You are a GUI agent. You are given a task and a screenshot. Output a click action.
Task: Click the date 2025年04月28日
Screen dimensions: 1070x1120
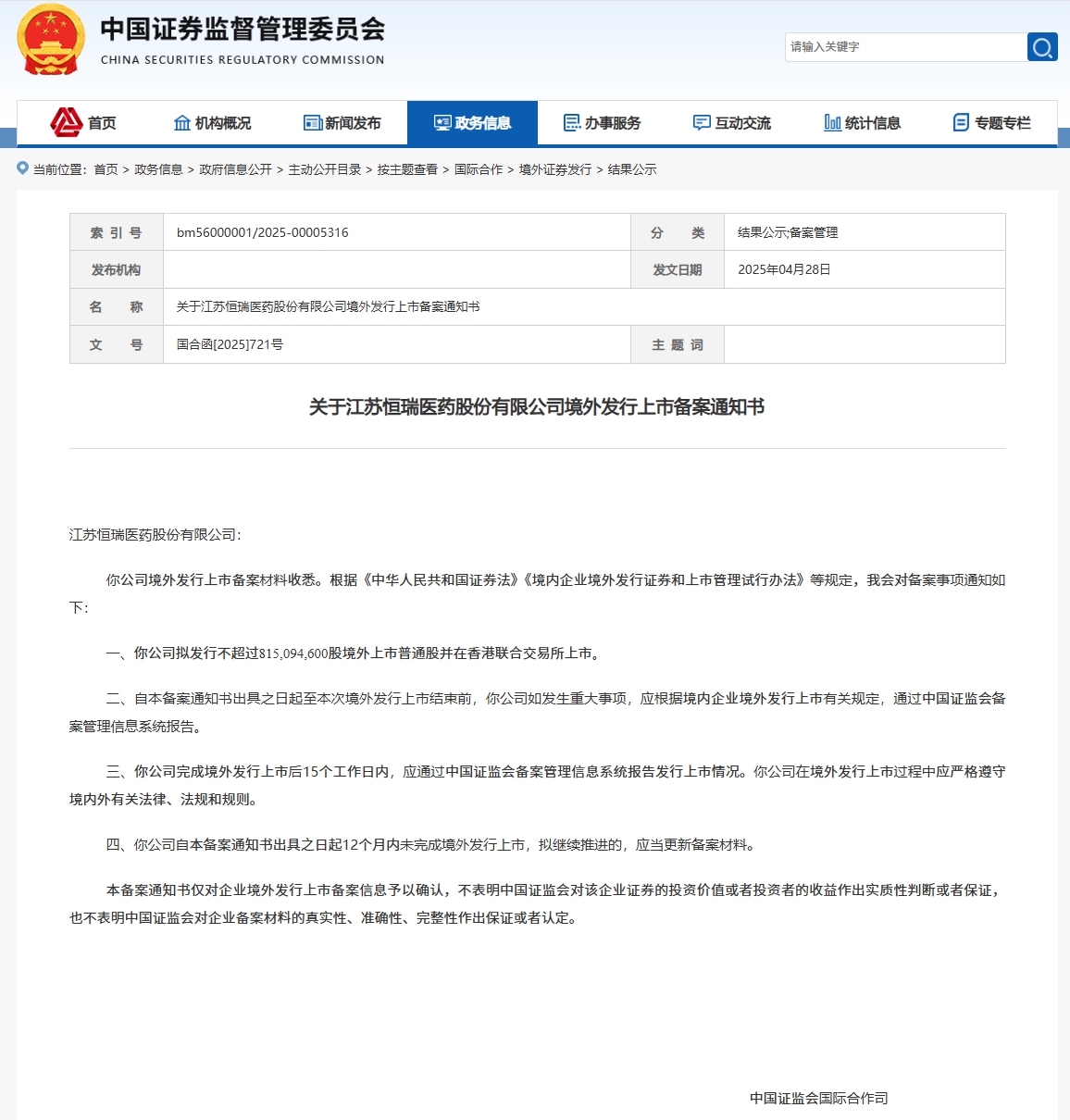[784, 269]
